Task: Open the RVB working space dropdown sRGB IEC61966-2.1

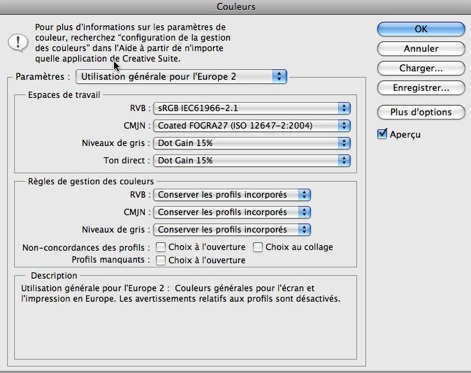Action: pyautogui.click(x=252, y=108)
